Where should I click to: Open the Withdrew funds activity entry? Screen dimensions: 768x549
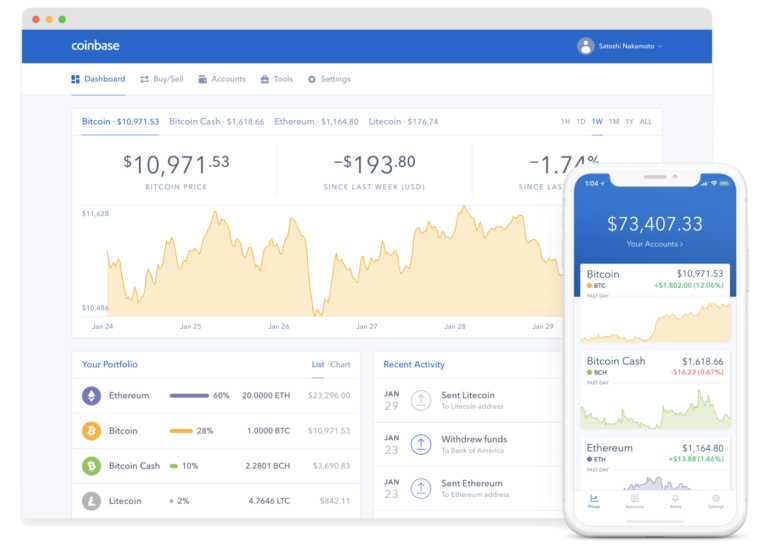pyautogui.click(x=469, y=444)
